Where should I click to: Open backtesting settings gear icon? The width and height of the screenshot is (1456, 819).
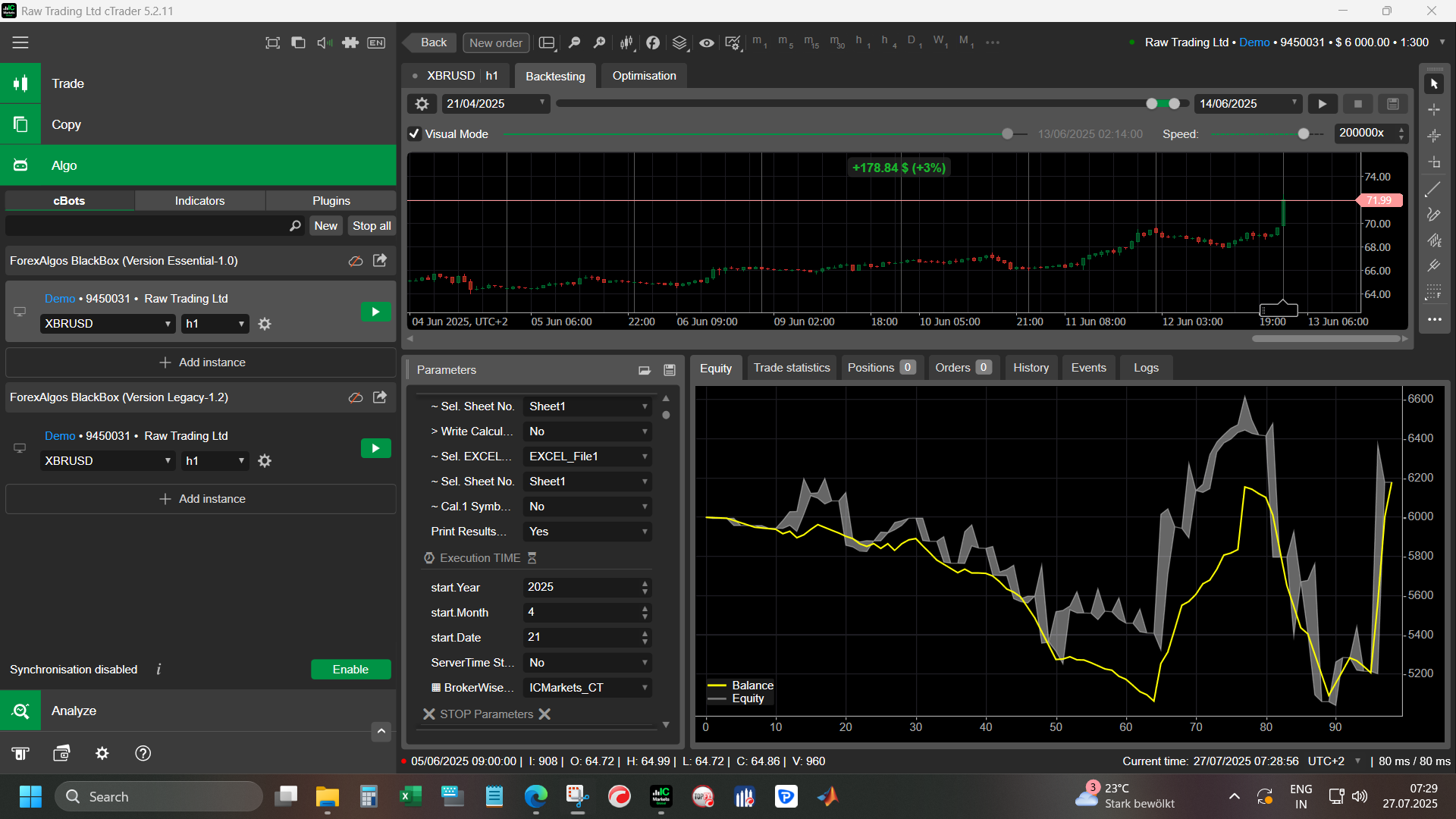click(x=422, y=104)
